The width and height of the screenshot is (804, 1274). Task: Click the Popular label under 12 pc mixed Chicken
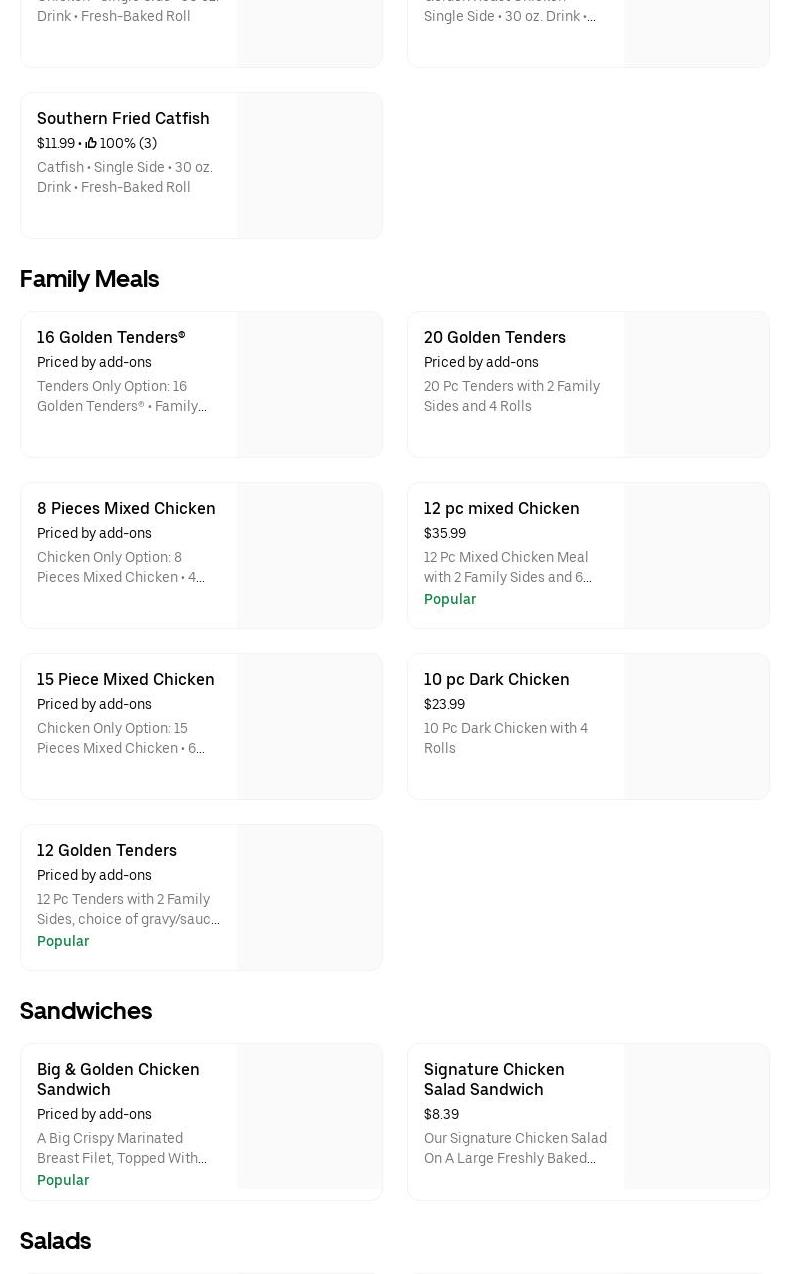pyautogui.click(x=449, y=599)
